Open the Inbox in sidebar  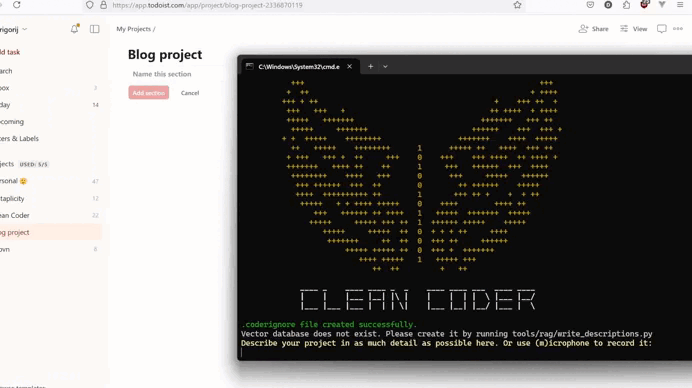tap(5, 88)
